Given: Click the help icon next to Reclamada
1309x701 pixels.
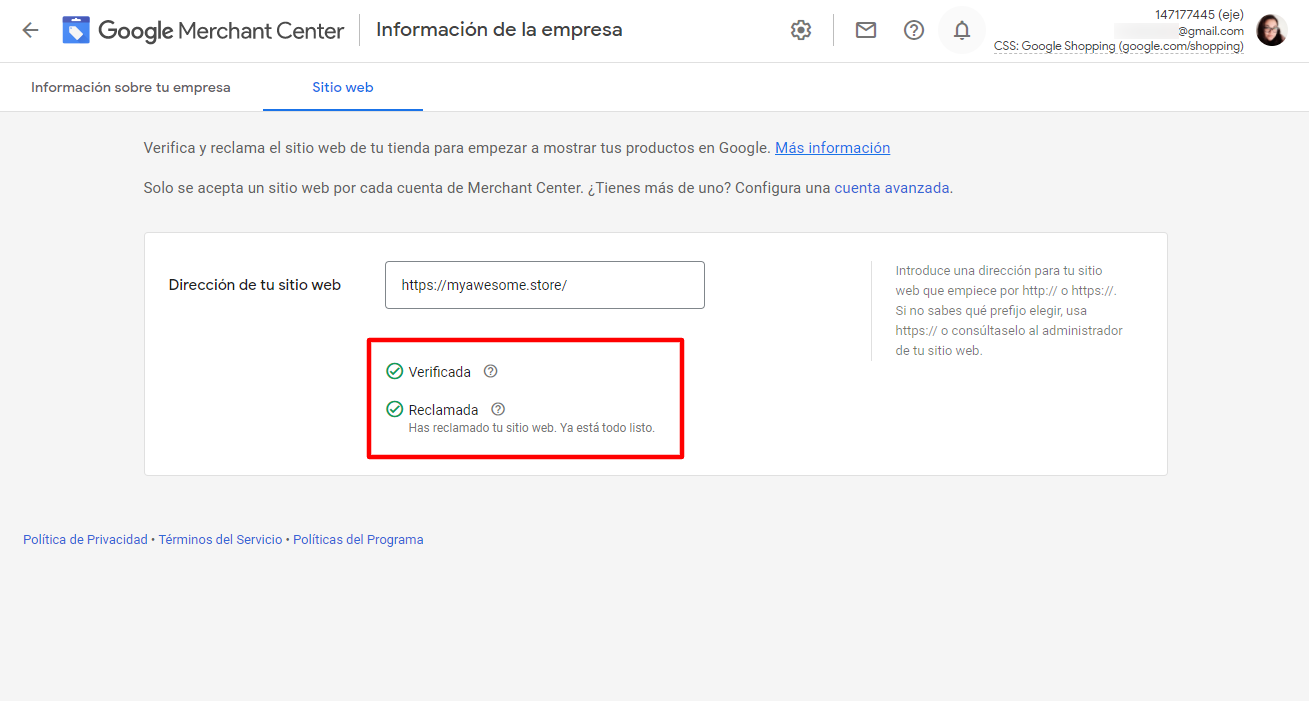Looking at the screenshot, I should 498,409.
